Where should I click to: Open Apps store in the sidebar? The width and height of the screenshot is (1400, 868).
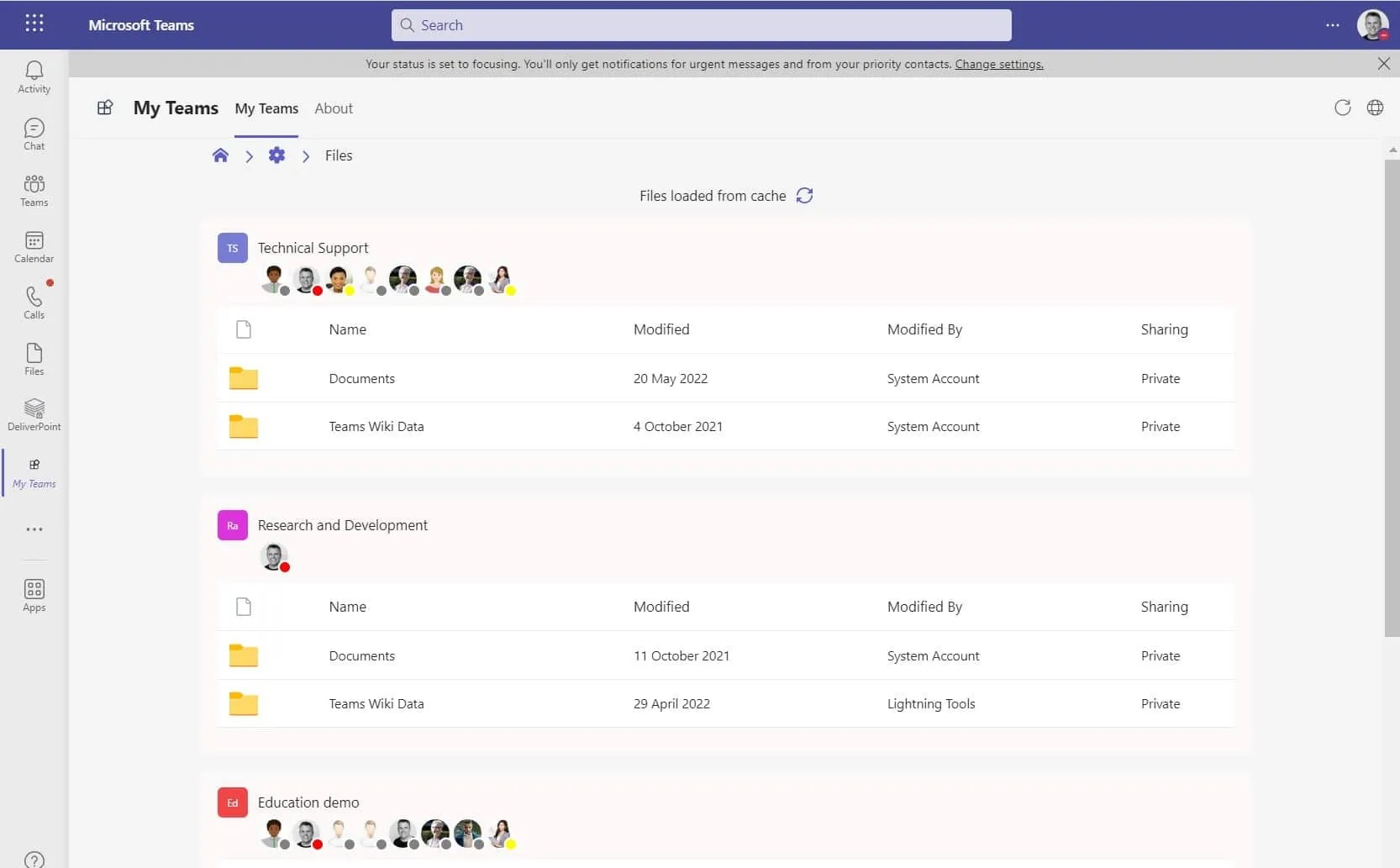pyautogui.click(x=34, y=596)
